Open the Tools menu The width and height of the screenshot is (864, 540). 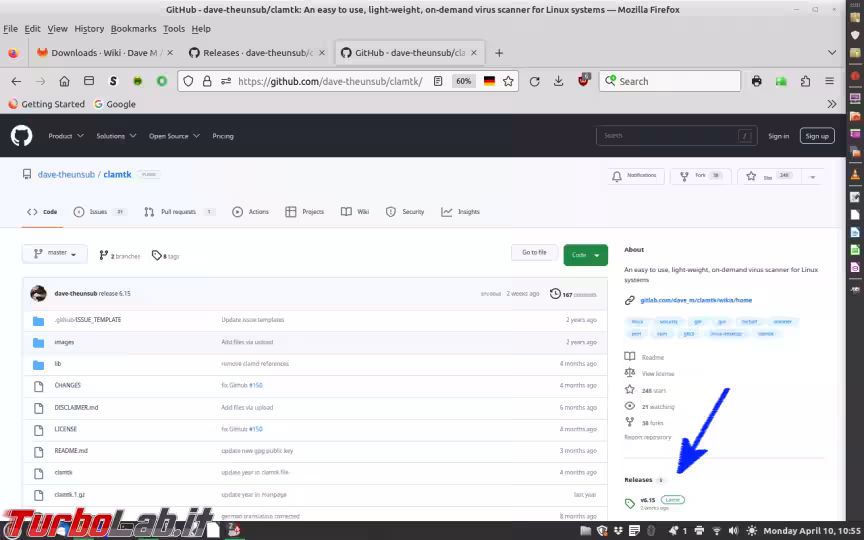[x=174, y=29]
